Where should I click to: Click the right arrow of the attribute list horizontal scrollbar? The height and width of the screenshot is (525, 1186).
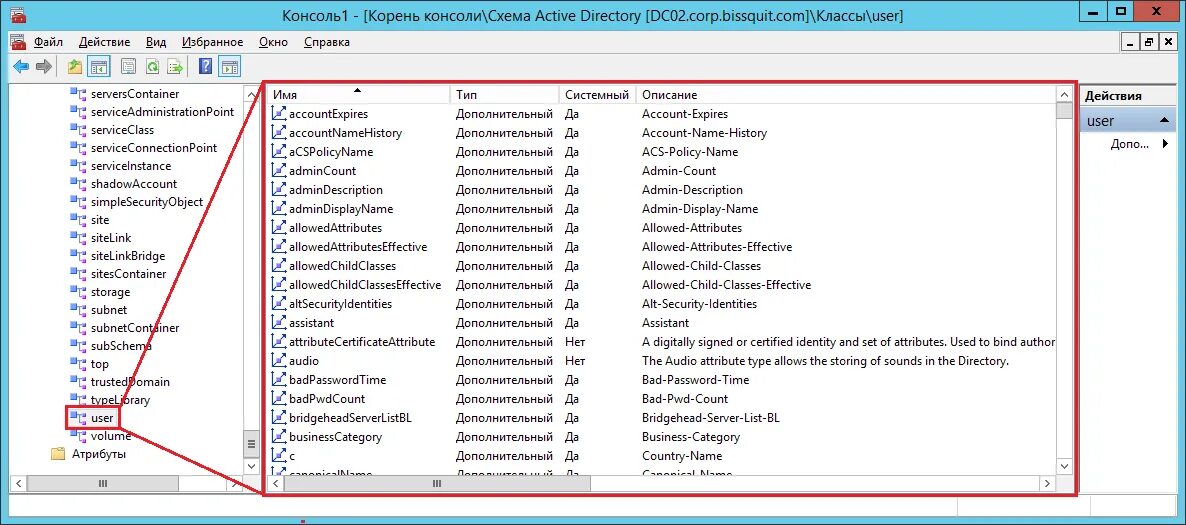click(1048, 483)
